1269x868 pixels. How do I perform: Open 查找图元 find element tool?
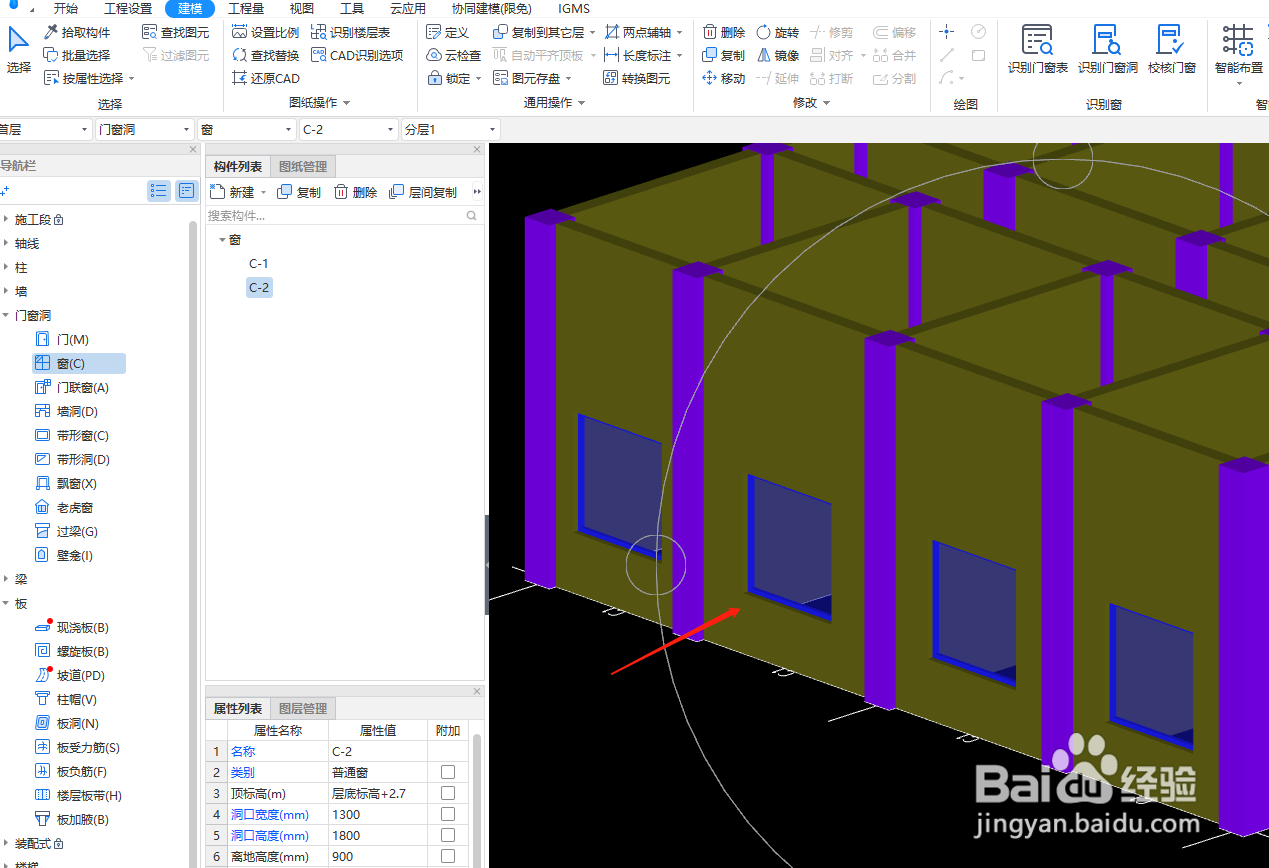click(176, 32)
